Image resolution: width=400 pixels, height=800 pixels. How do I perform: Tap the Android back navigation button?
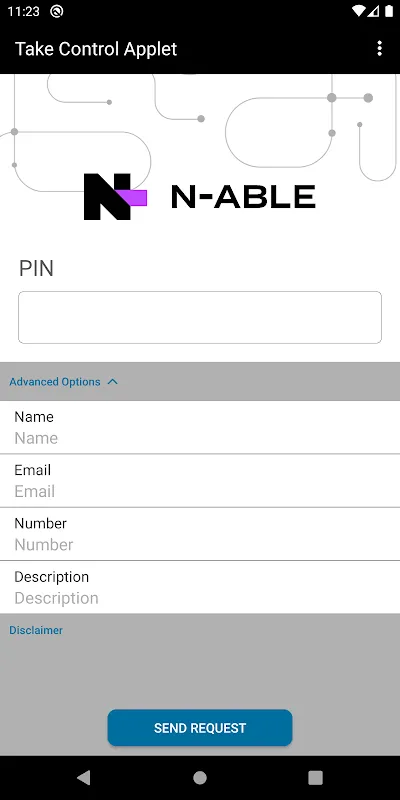(83, 778)
